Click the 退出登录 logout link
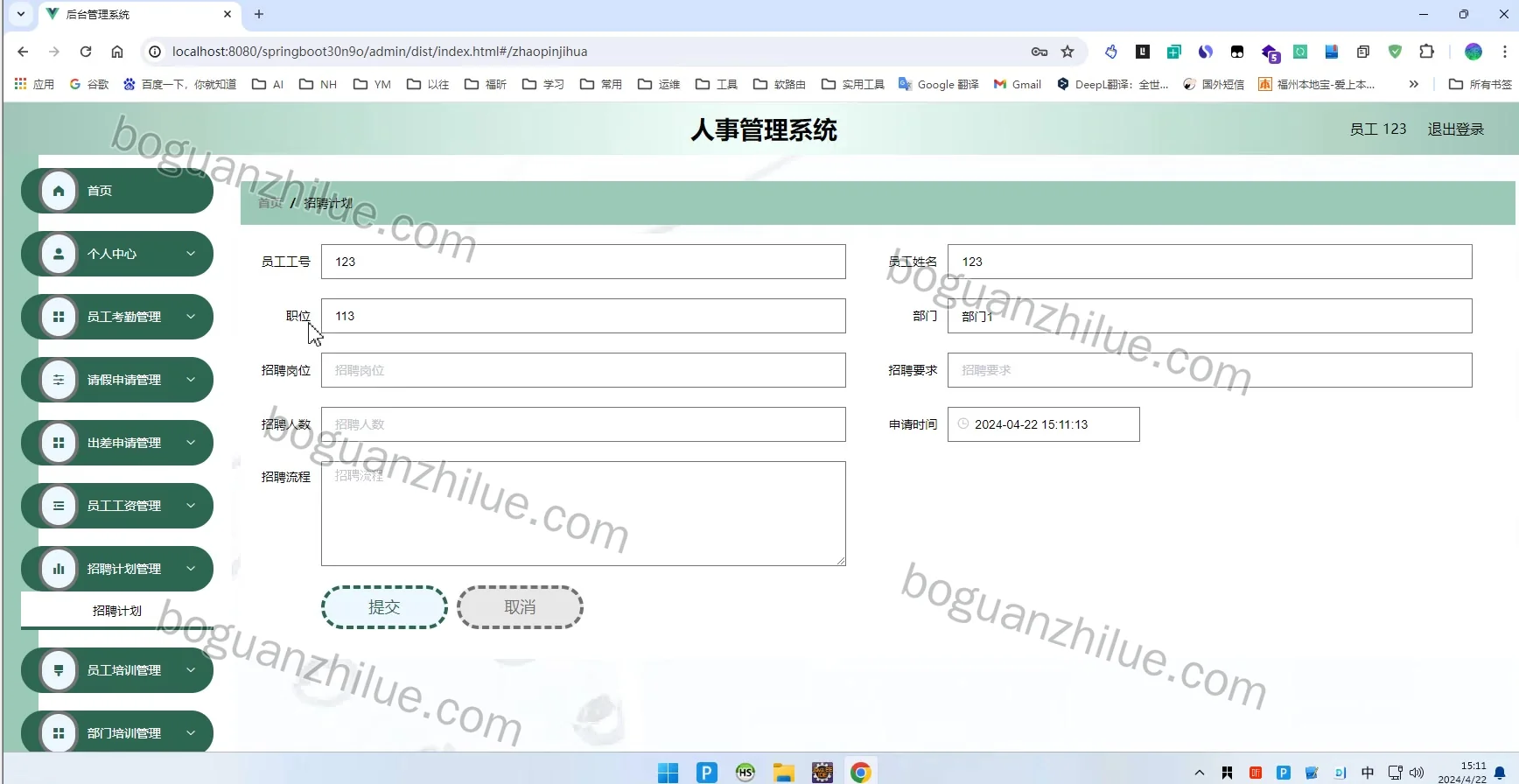Image resolution: width=1519 pixels, height=784 pixels. point(1456,129)
